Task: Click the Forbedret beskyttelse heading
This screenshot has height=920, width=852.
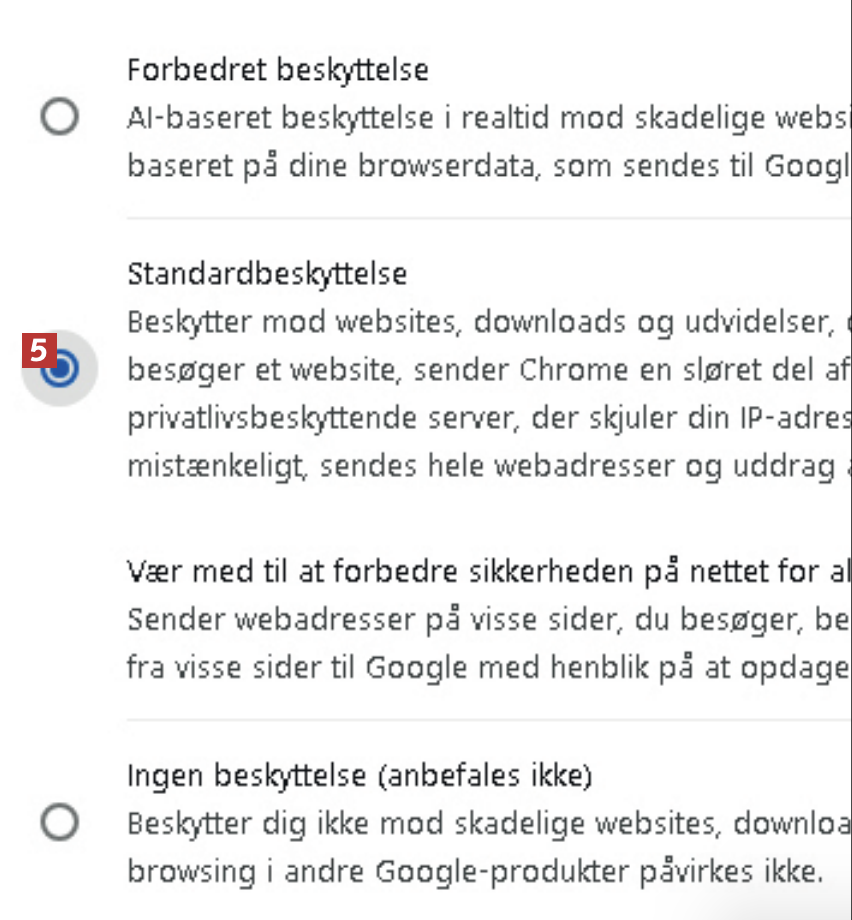Action: click(x=278, y=70)
